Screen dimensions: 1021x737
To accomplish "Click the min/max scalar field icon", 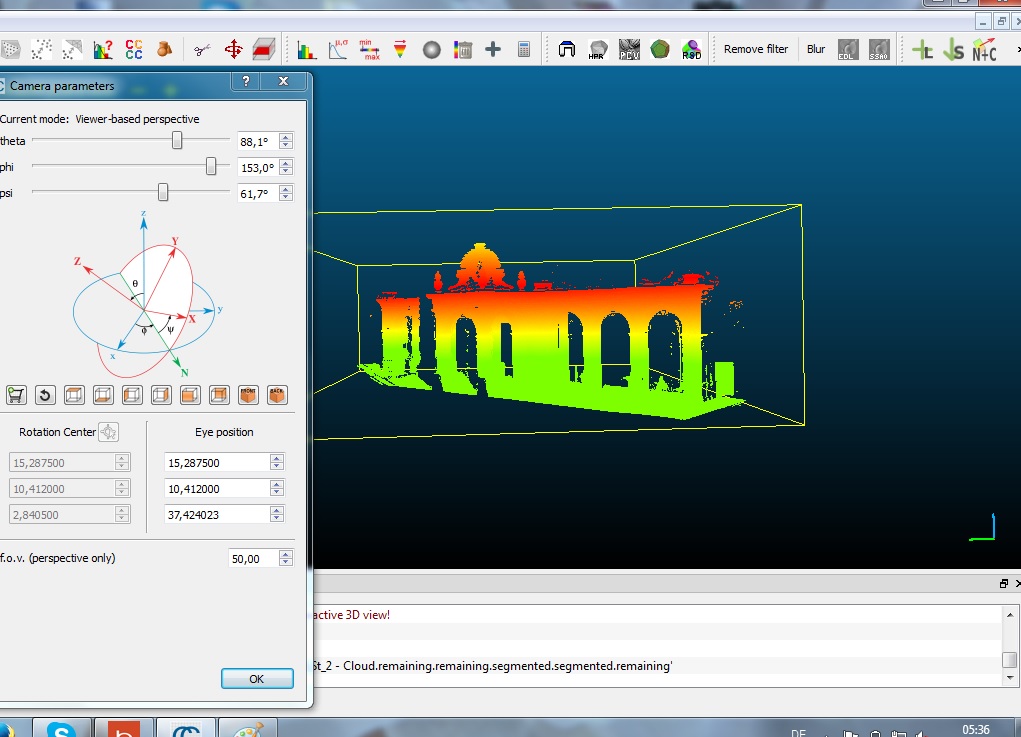I will (370, 49).
